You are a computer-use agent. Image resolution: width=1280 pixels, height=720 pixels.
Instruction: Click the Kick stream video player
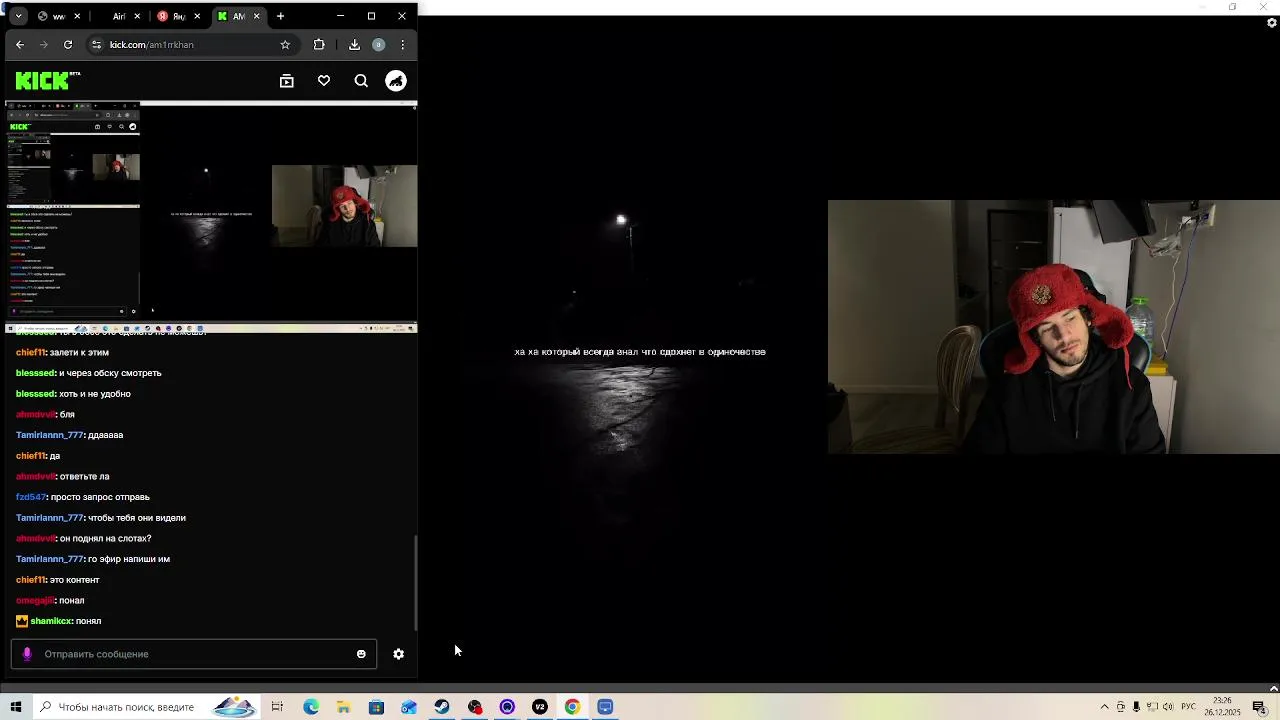tap(209, 216)
